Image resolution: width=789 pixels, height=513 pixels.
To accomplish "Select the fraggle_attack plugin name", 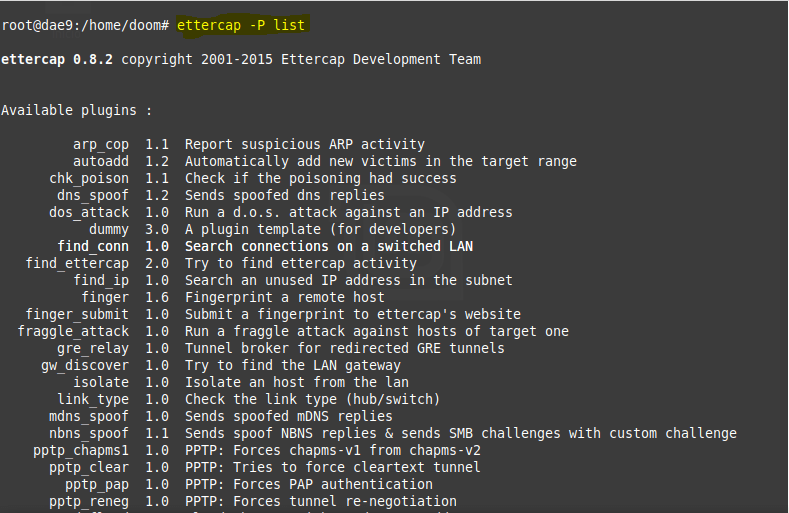I will click(73, 331).
